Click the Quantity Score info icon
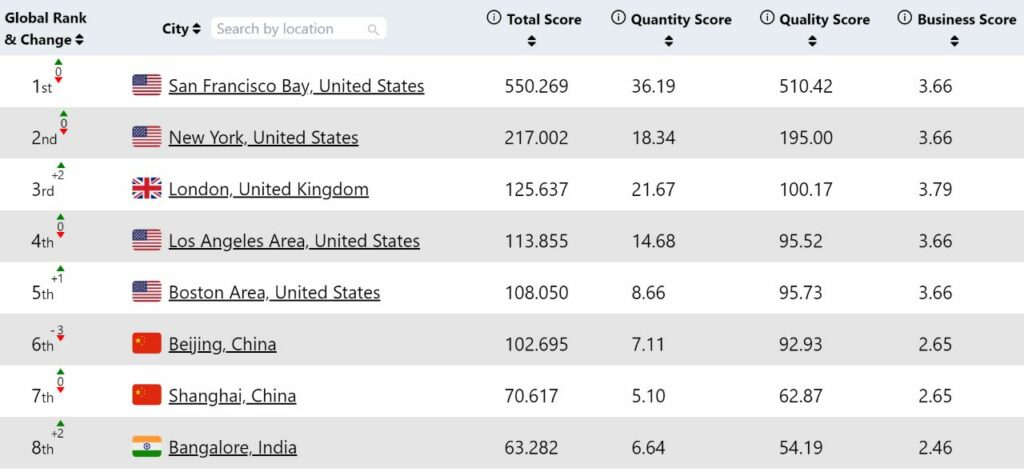 618,18
